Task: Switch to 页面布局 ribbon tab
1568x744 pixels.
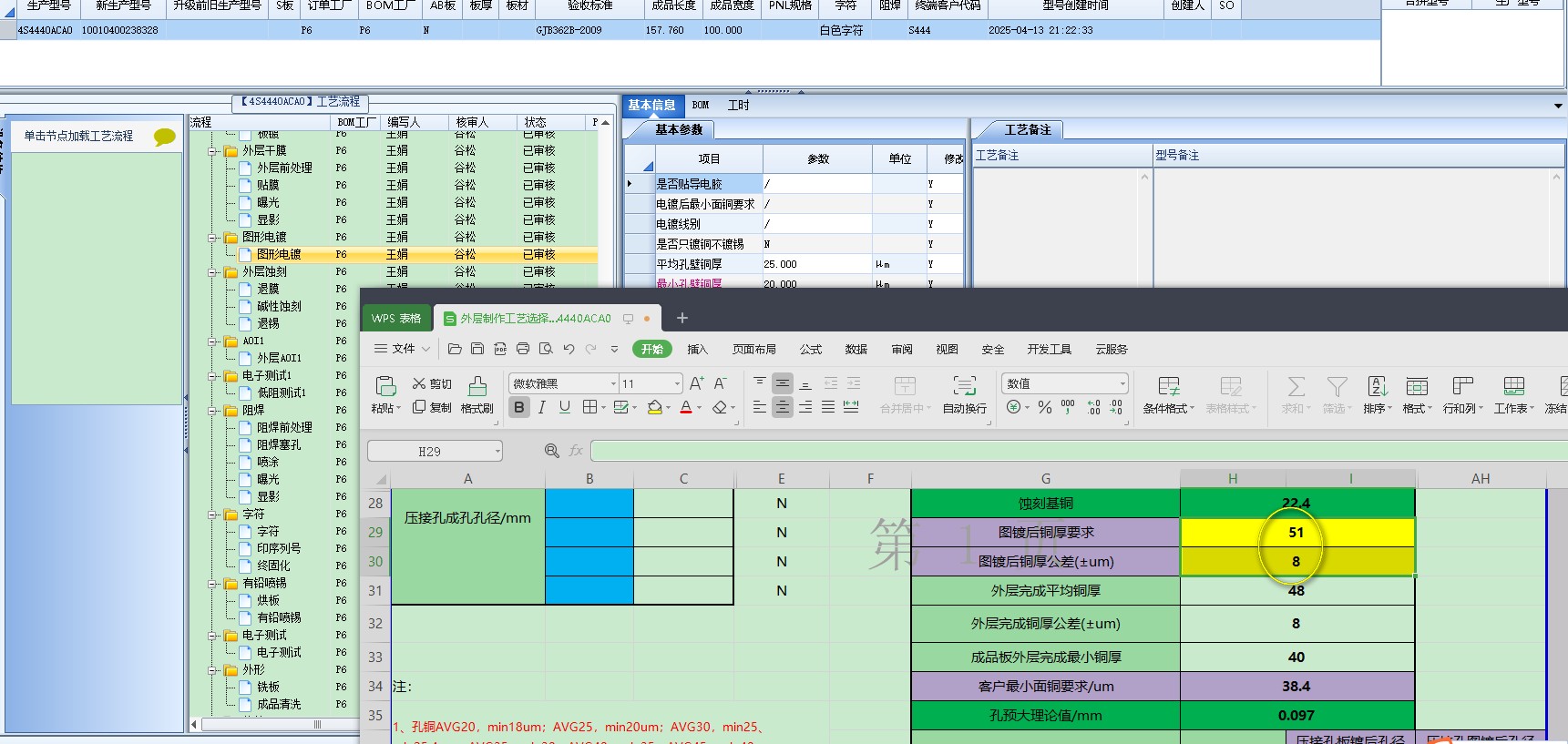Action: pyautogui.click(x=753, y=349)
